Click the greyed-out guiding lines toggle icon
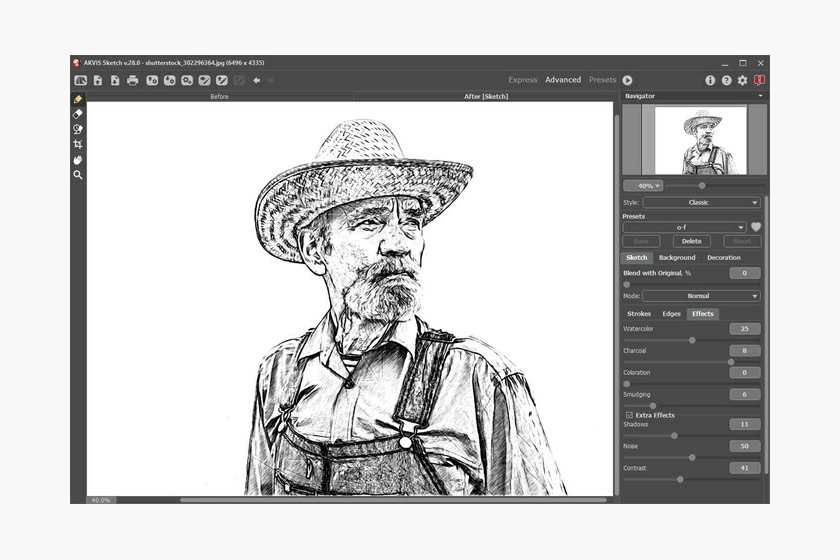Viewport: 840px width, 560px height. 239,80
